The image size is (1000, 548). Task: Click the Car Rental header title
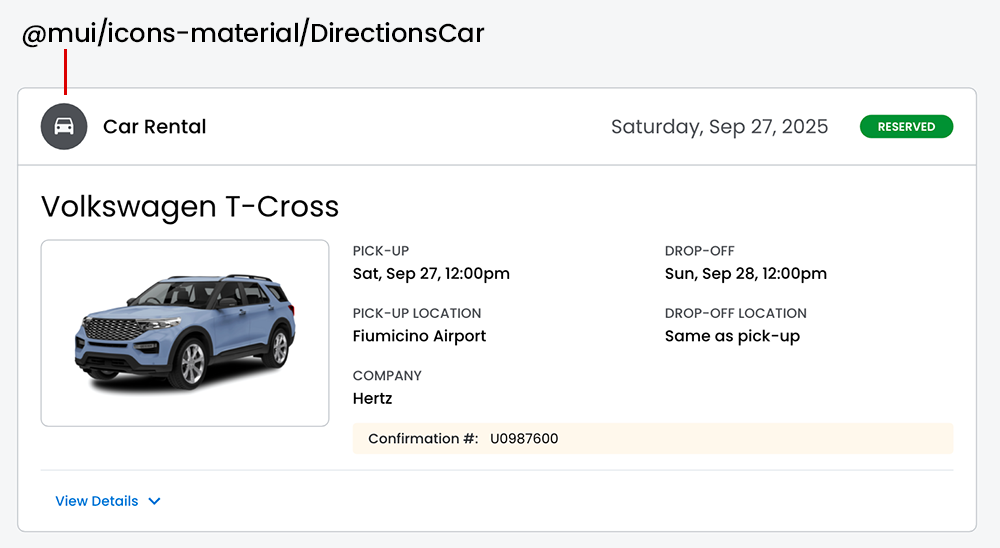[155, 127]
